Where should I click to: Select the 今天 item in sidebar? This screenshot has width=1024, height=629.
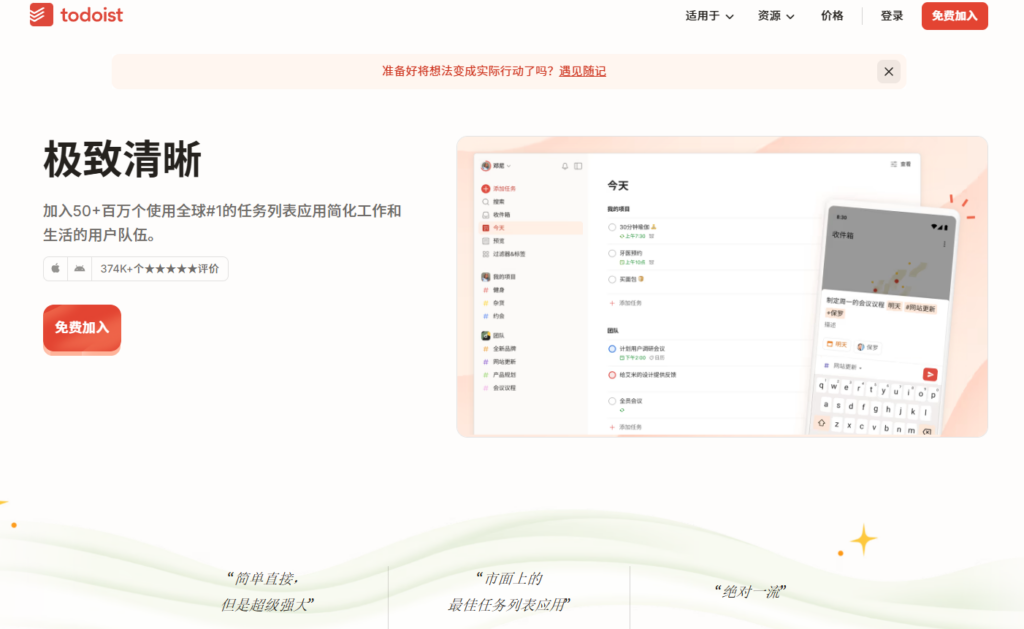[531, 228]
